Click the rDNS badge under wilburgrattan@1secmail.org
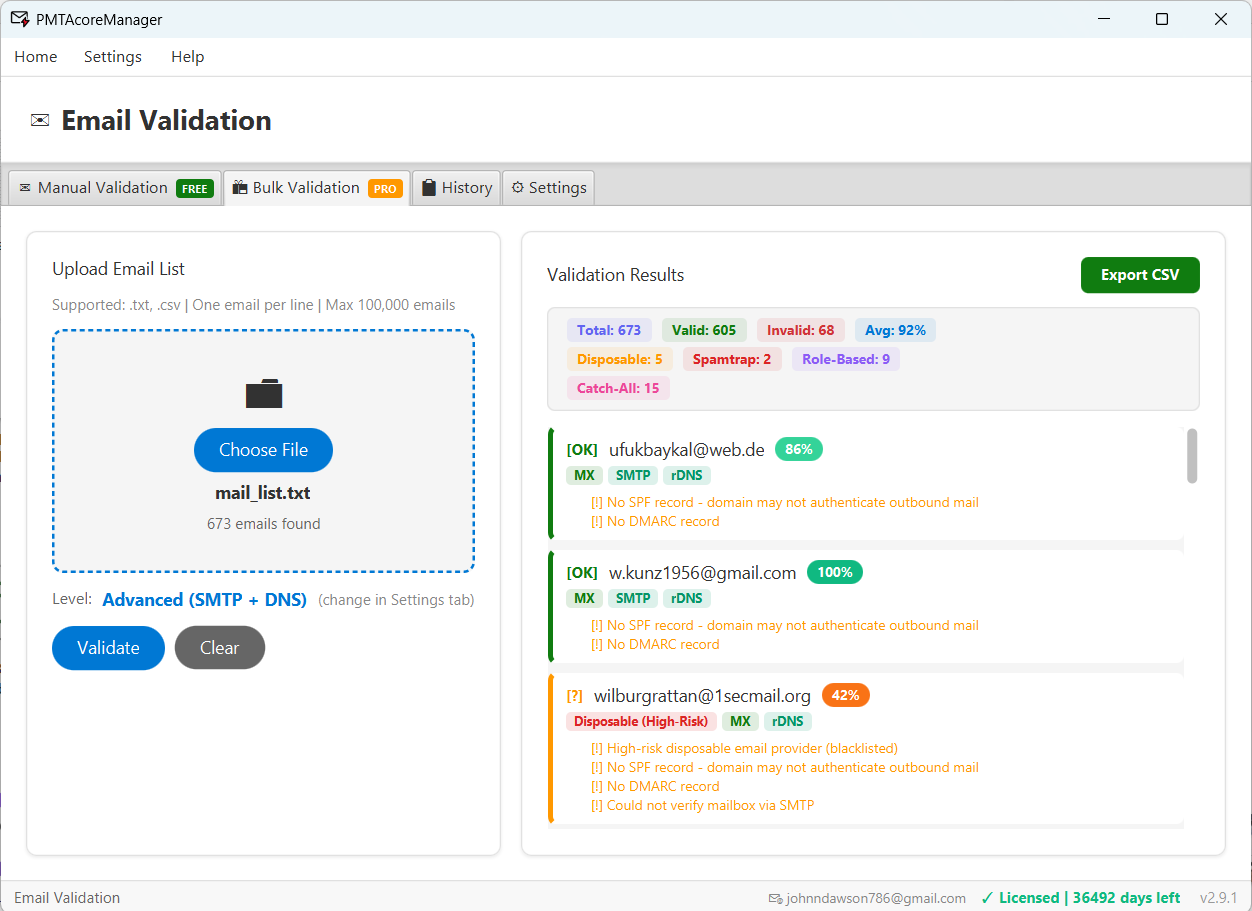Viewport: 1252px width, 911px height. coord(788,721)
